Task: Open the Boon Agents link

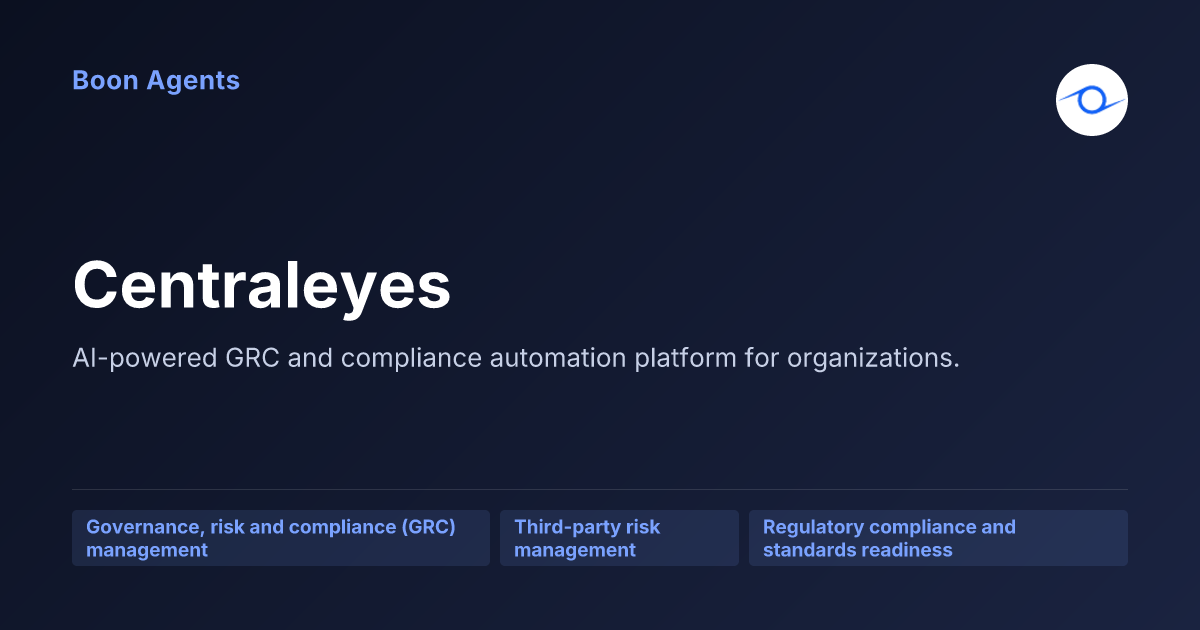Action: coord(156,81)
